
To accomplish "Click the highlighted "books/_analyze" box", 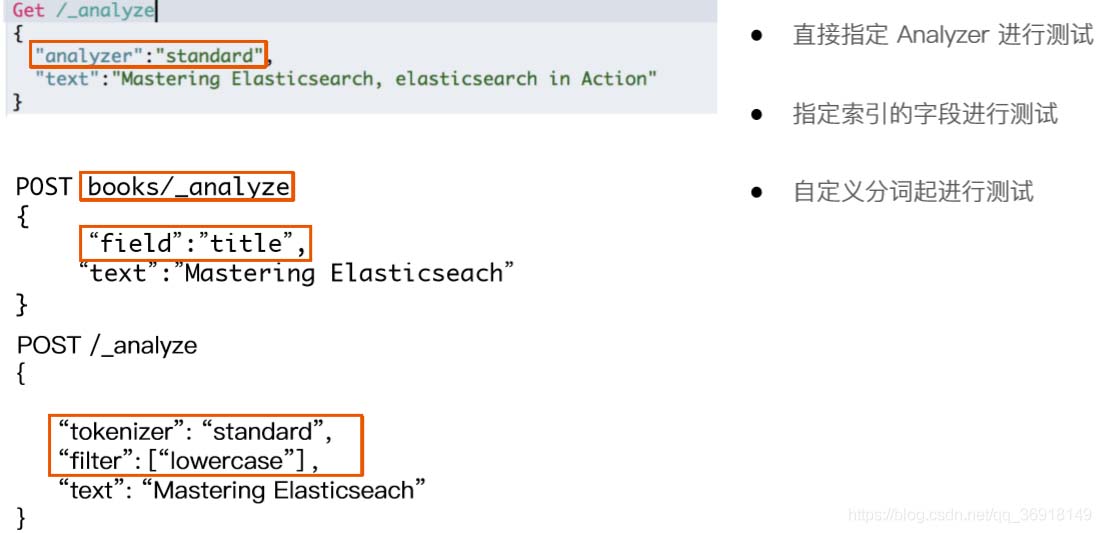I will [x=188, y=187].
